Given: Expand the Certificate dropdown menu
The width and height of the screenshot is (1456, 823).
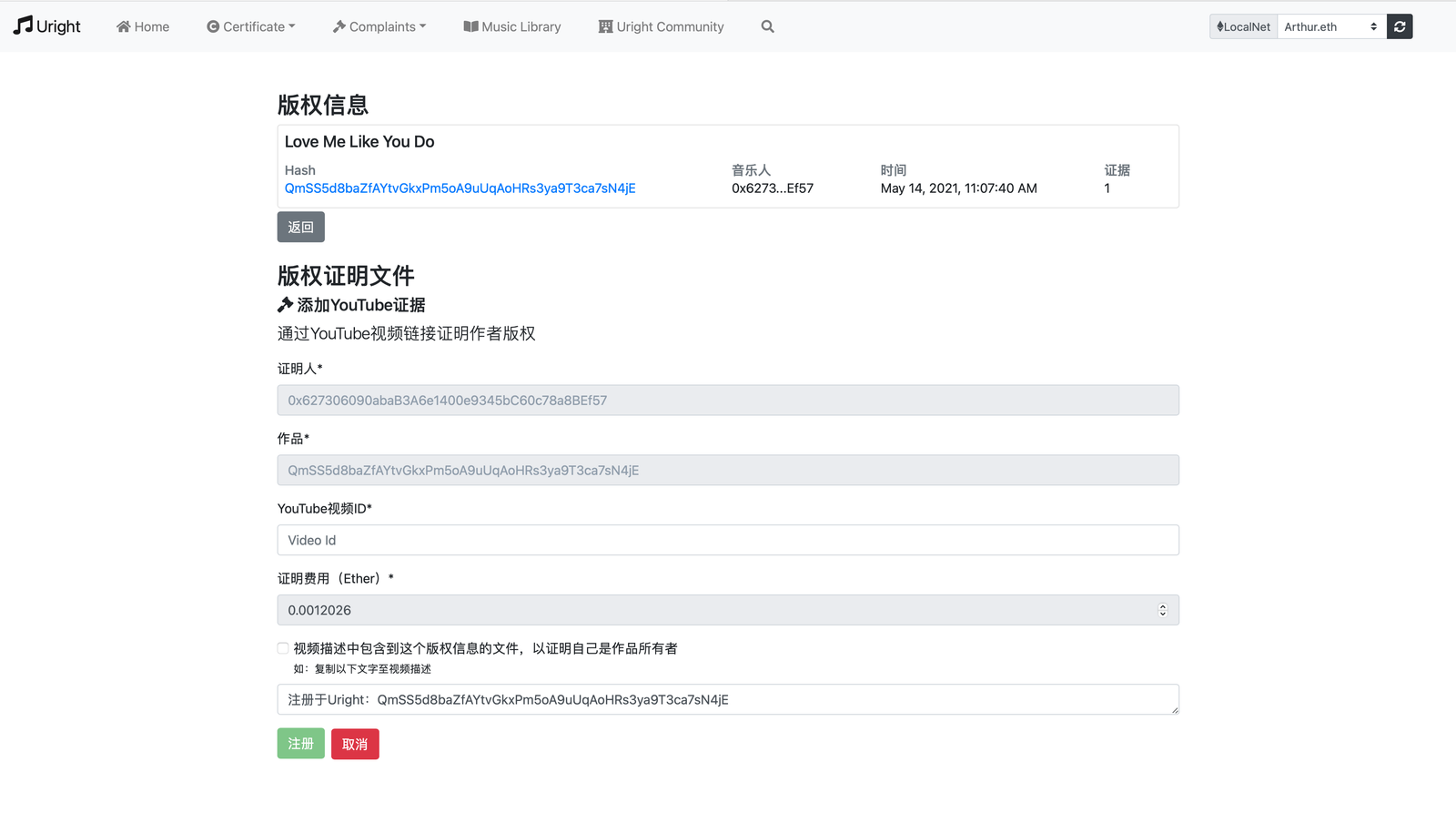Looking at the screenshot, I should (x=251, y=26).
